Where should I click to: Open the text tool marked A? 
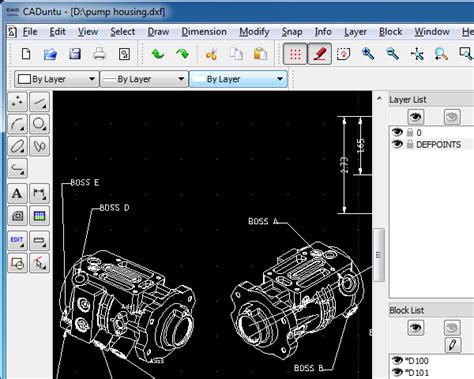click(17, 193)
